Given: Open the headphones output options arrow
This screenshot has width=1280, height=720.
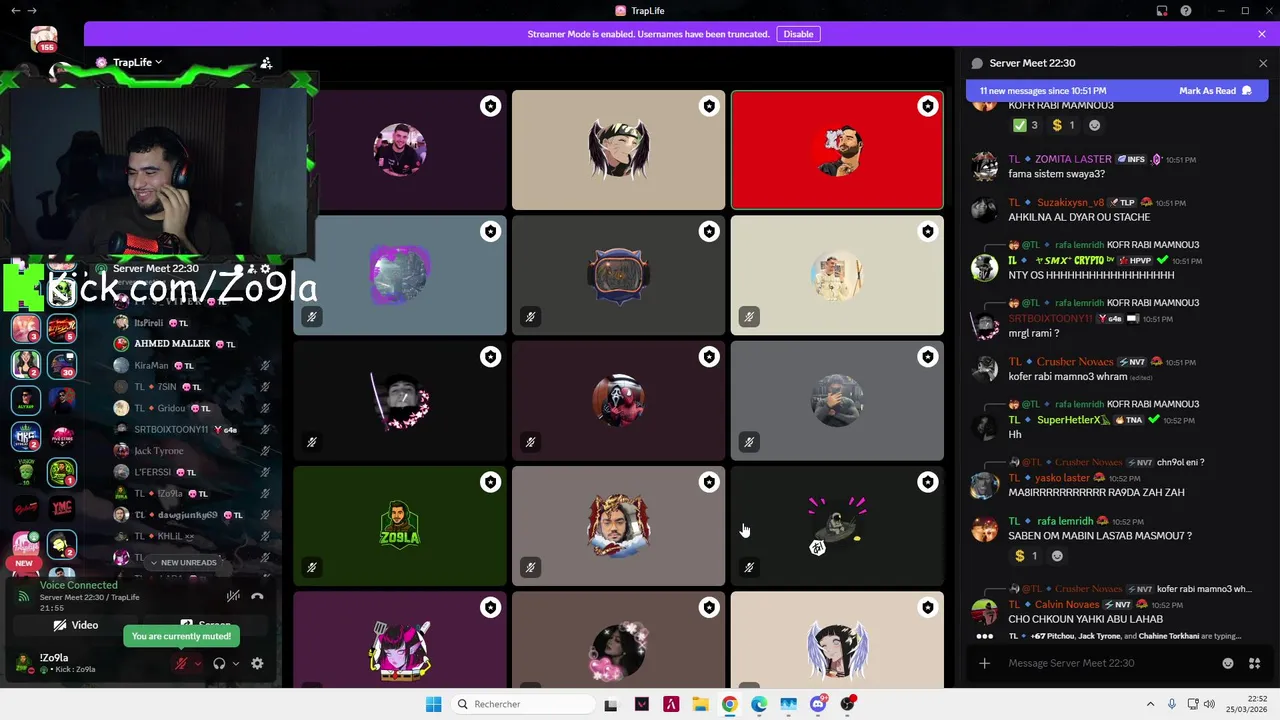Looking at the screenshot, I should tap(236, 663).
